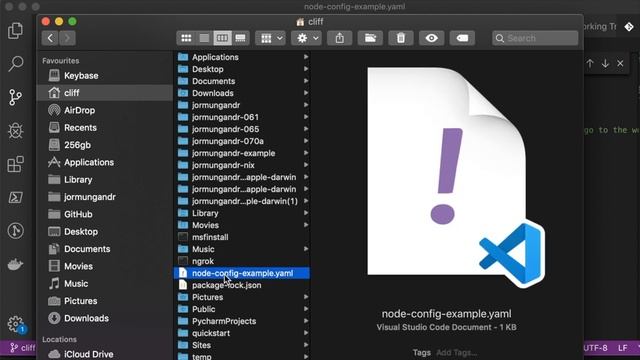Open VS Code Extensions icon
This screenshot has height=360, width=640.
point(16,164)
